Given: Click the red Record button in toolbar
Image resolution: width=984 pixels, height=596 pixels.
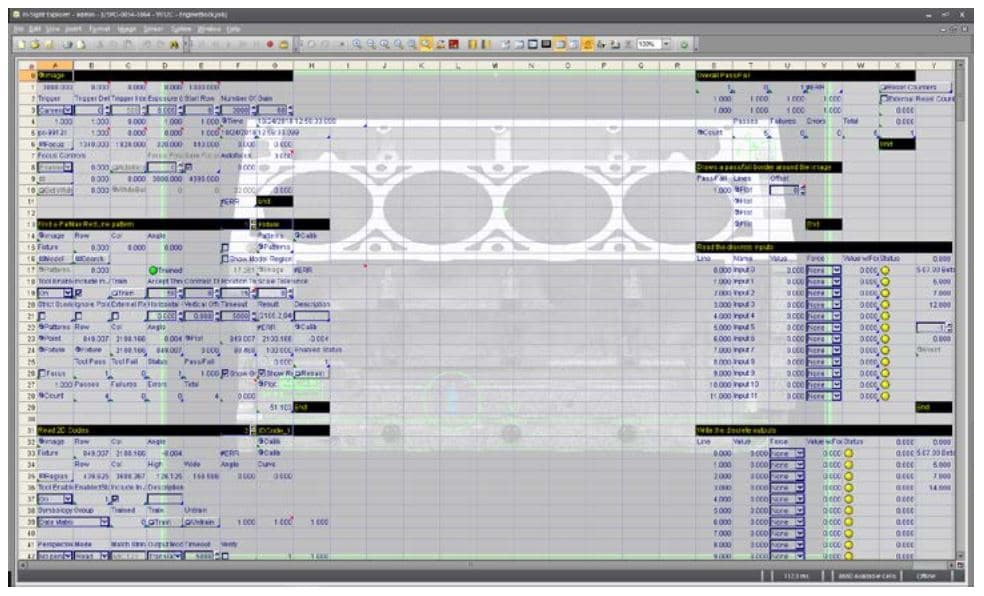Looking at the screenshot, I should point(270,45).
